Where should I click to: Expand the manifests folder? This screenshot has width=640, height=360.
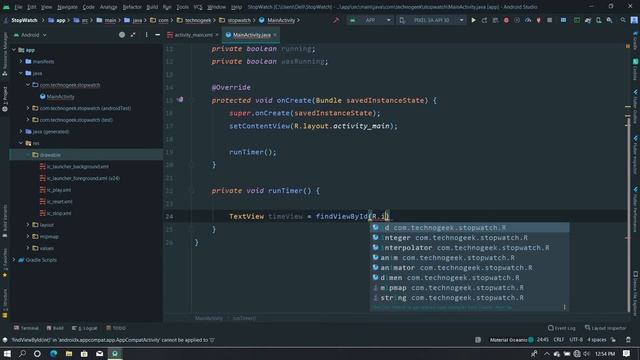[x=21, y=62]
